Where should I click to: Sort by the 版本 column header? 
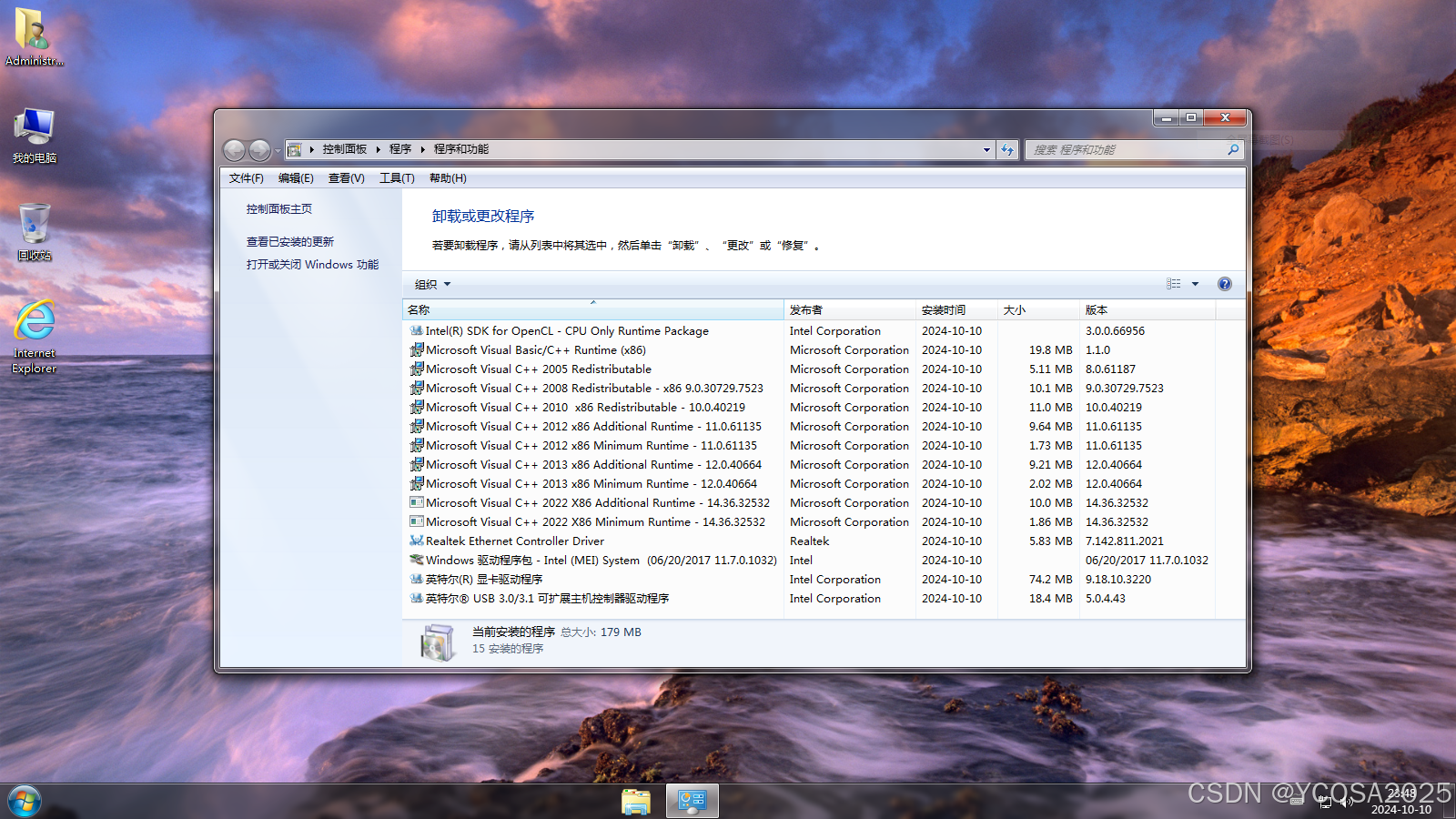point(1147,310)
